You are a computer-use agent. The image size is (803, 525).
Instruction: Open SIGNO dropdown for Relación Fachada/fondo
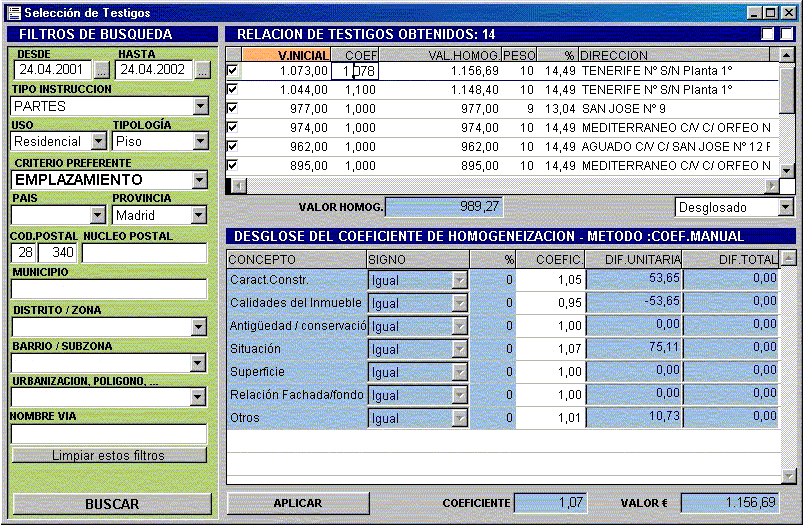pyautogui.click(x=460, y=395)
